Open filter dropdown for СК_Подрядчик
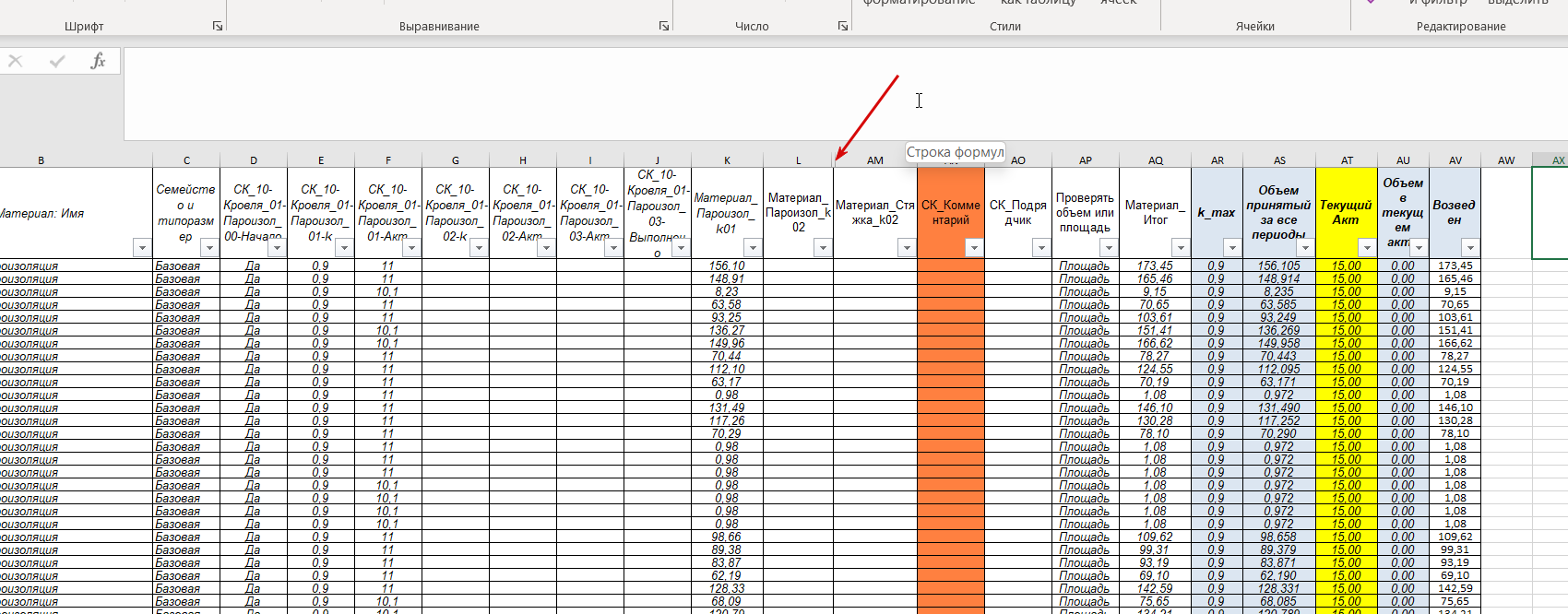Image resolution: width=1568 pixels, height=614 pixels. (x=1041, y=248)
